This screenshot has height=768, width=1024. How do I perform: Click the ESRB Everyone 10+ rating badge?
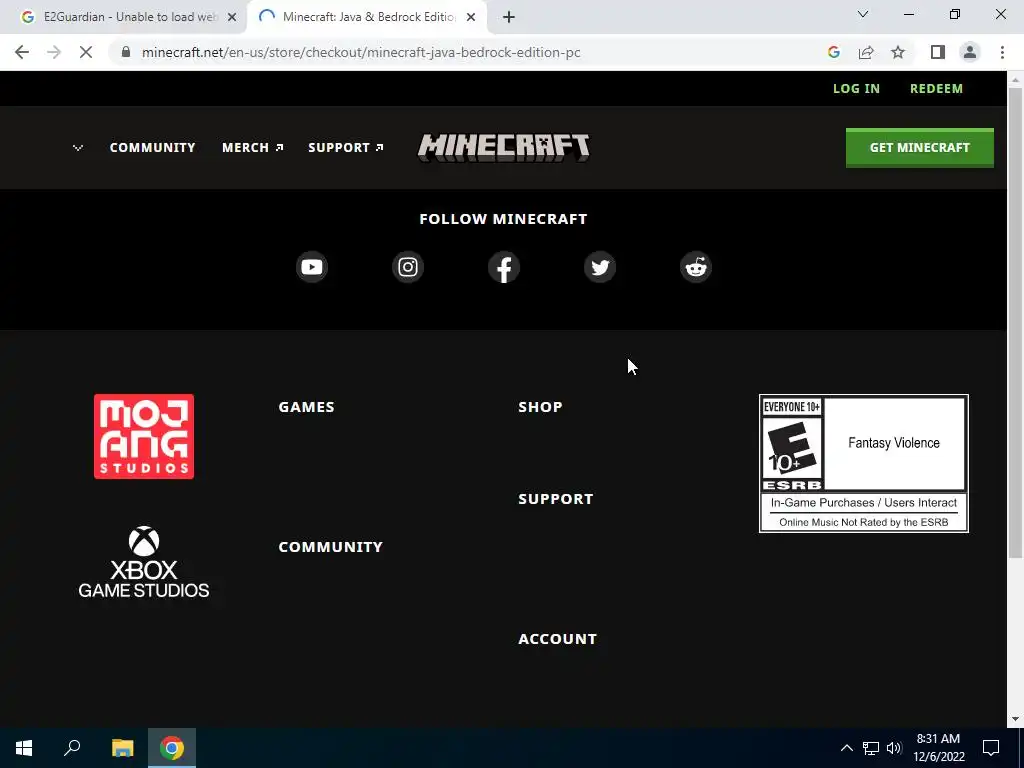tap(863, 463)
